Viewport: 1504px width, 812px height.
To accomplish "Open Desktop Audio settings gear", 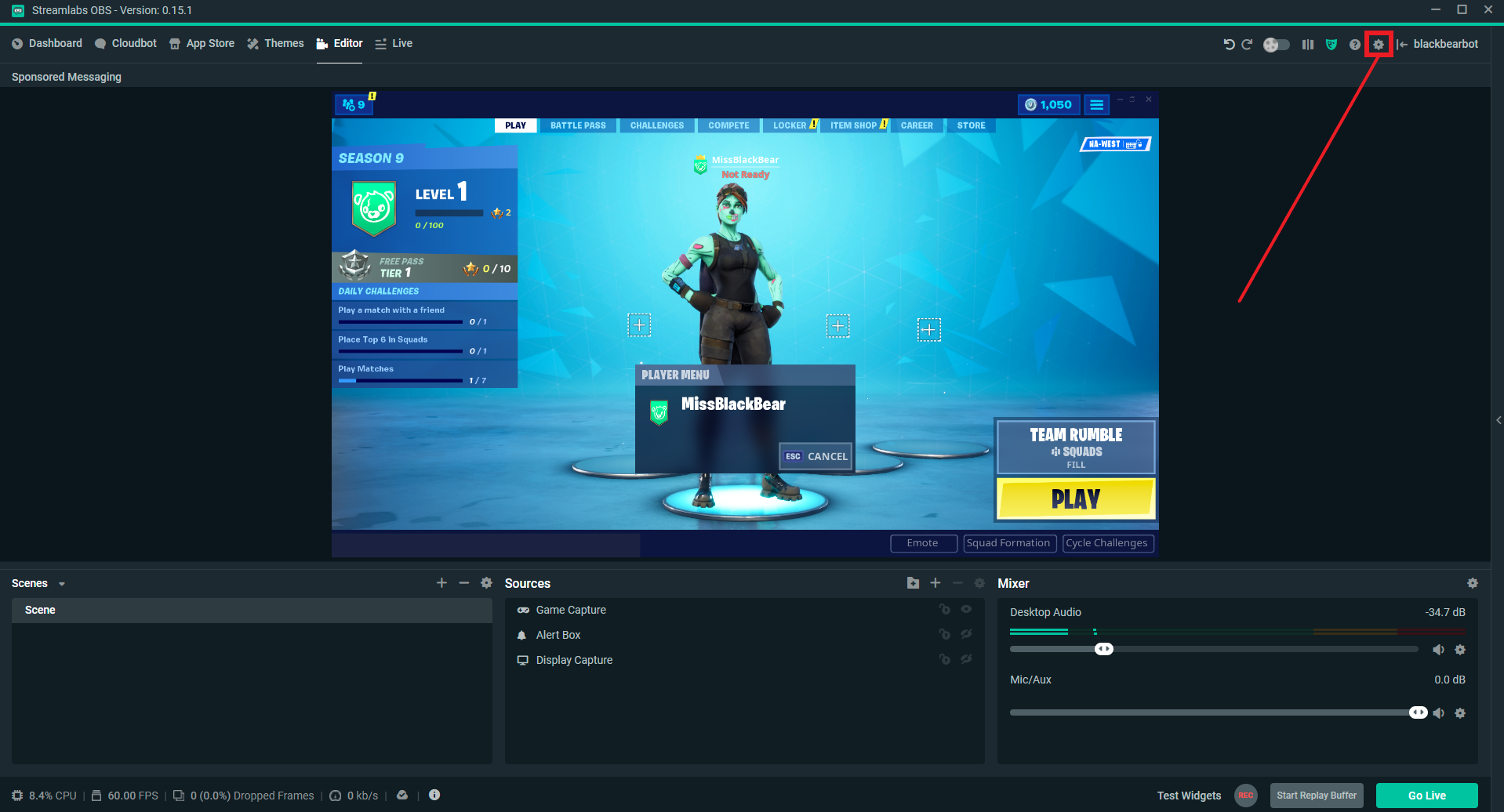I will coord(1460,650).
